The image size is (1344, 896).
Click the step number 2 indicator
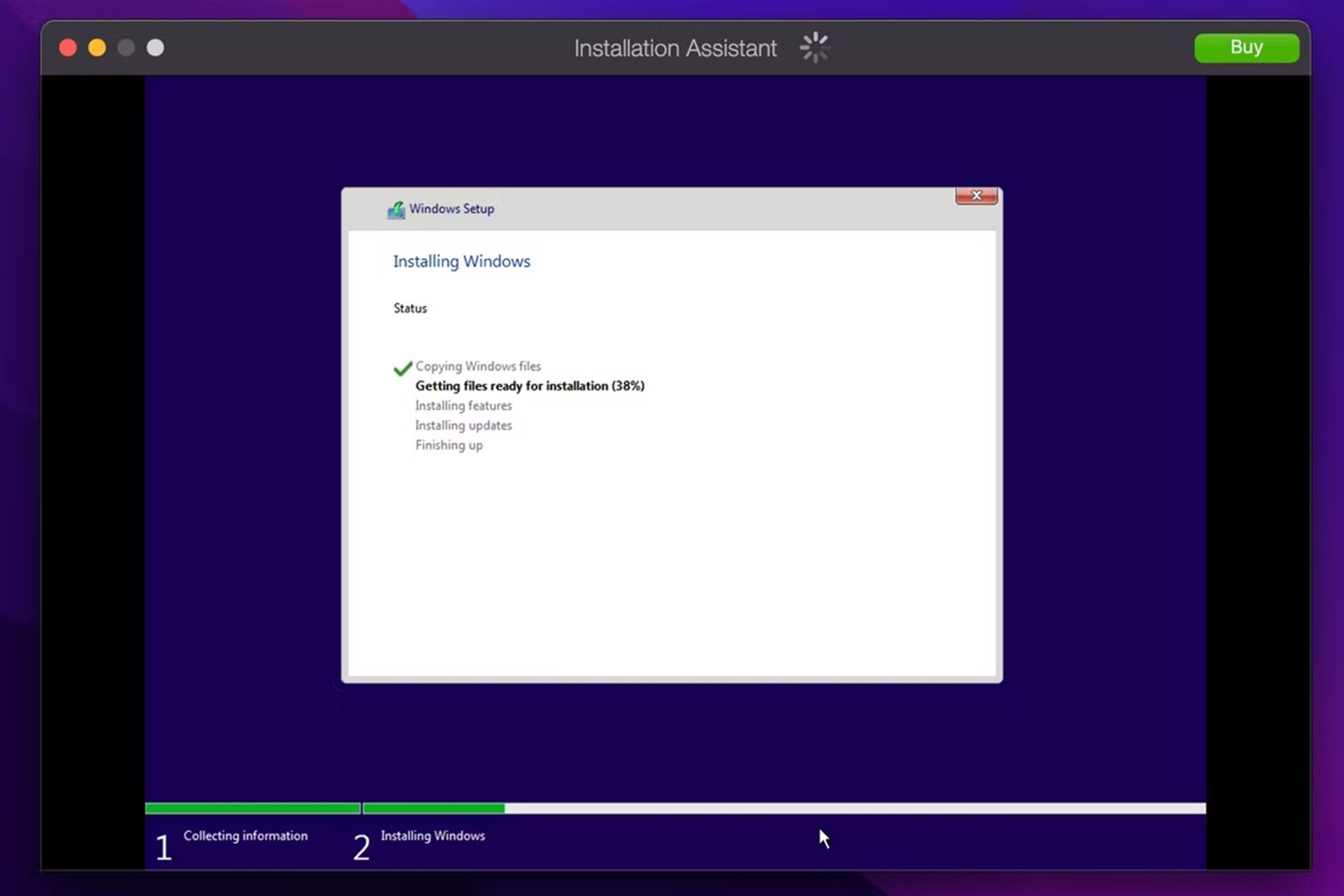361,848
